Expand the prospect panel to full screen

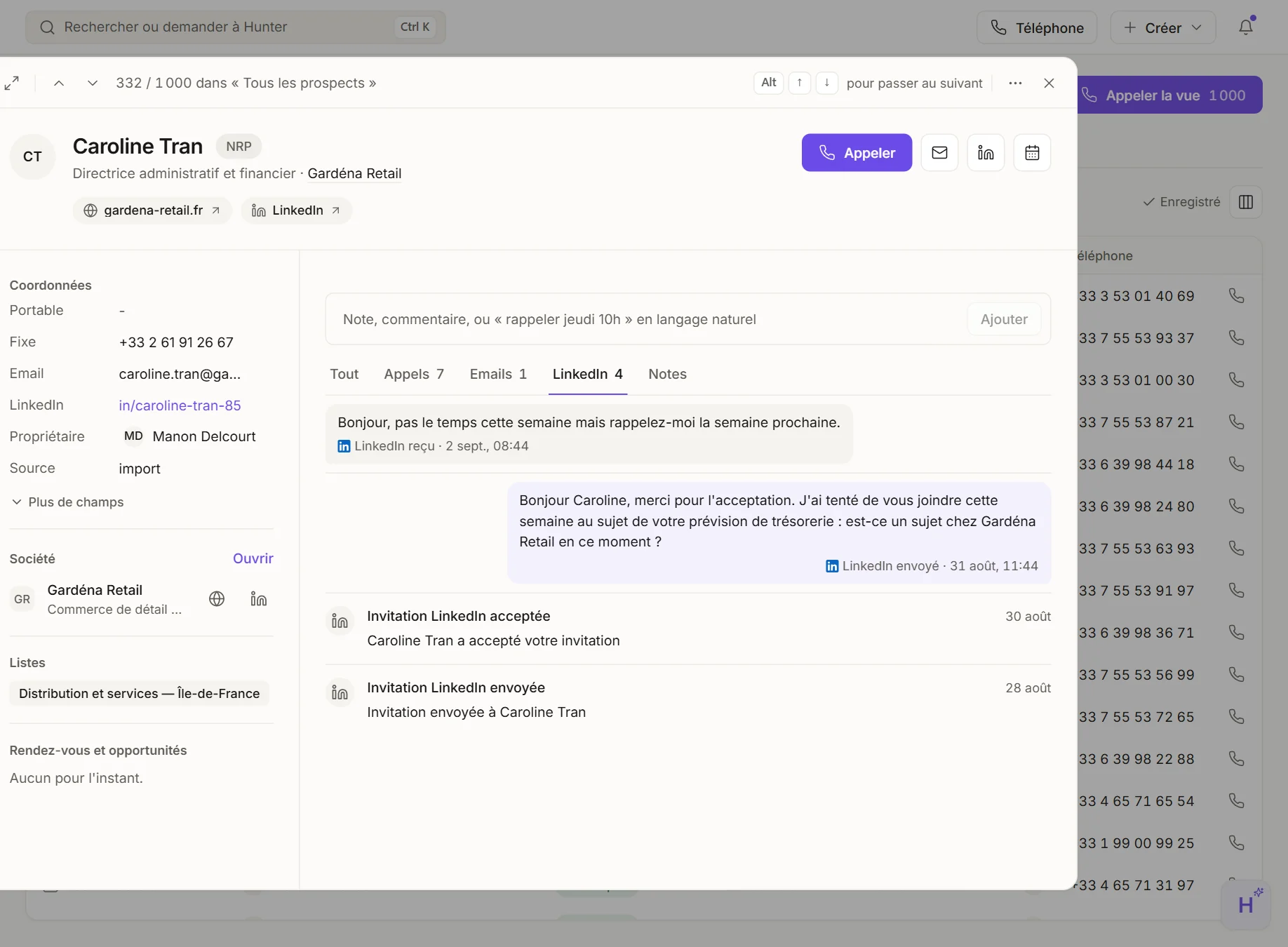[12, 83]
